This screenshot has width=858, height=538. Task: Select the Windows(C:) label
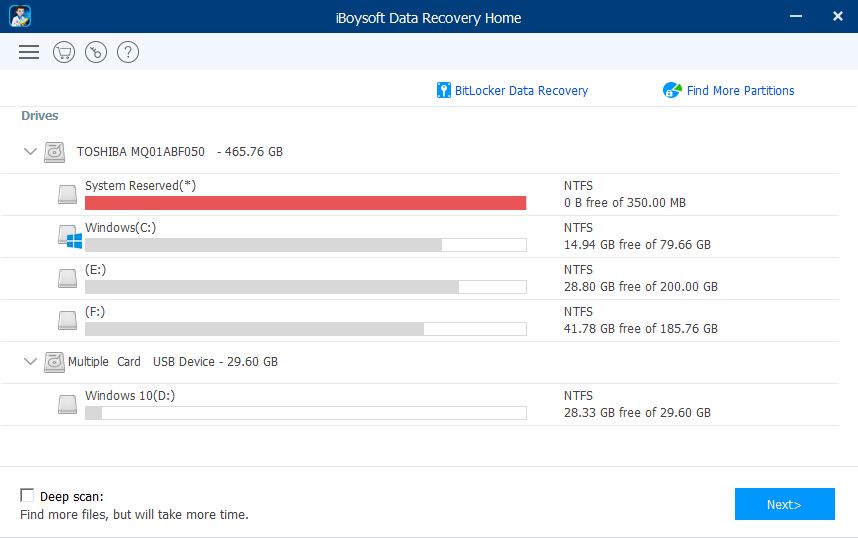[x=120, y=228]
